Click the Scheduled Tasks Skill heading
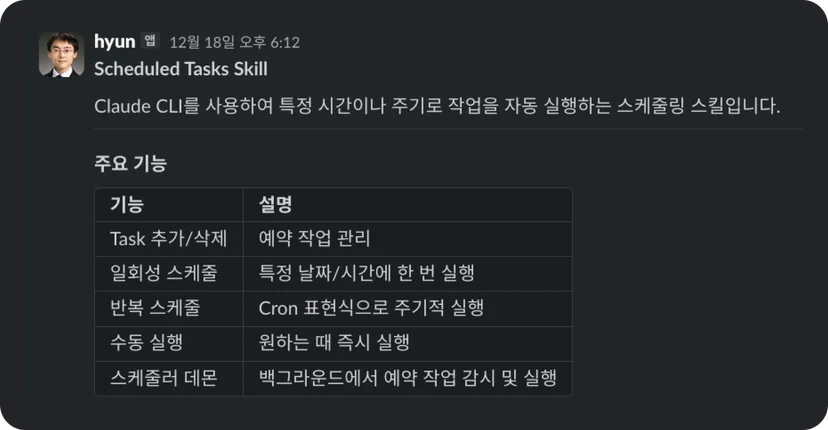The height and width of the screenshot is (430, 828). click(181, 69)
